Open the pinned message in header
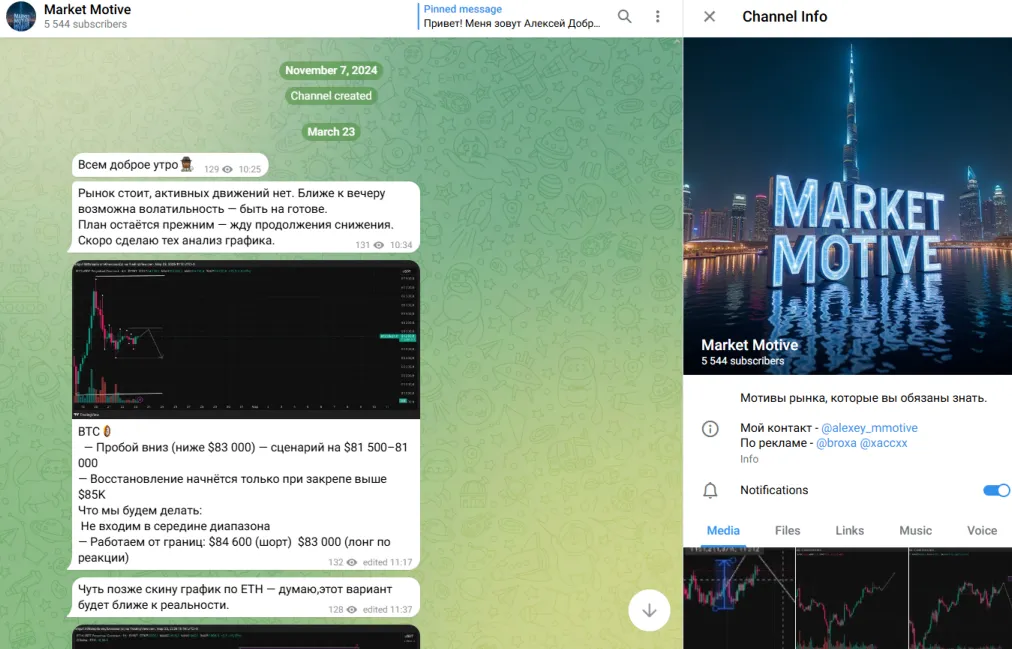Screen dimensions: 1012x649 click(x=512, y=16)
